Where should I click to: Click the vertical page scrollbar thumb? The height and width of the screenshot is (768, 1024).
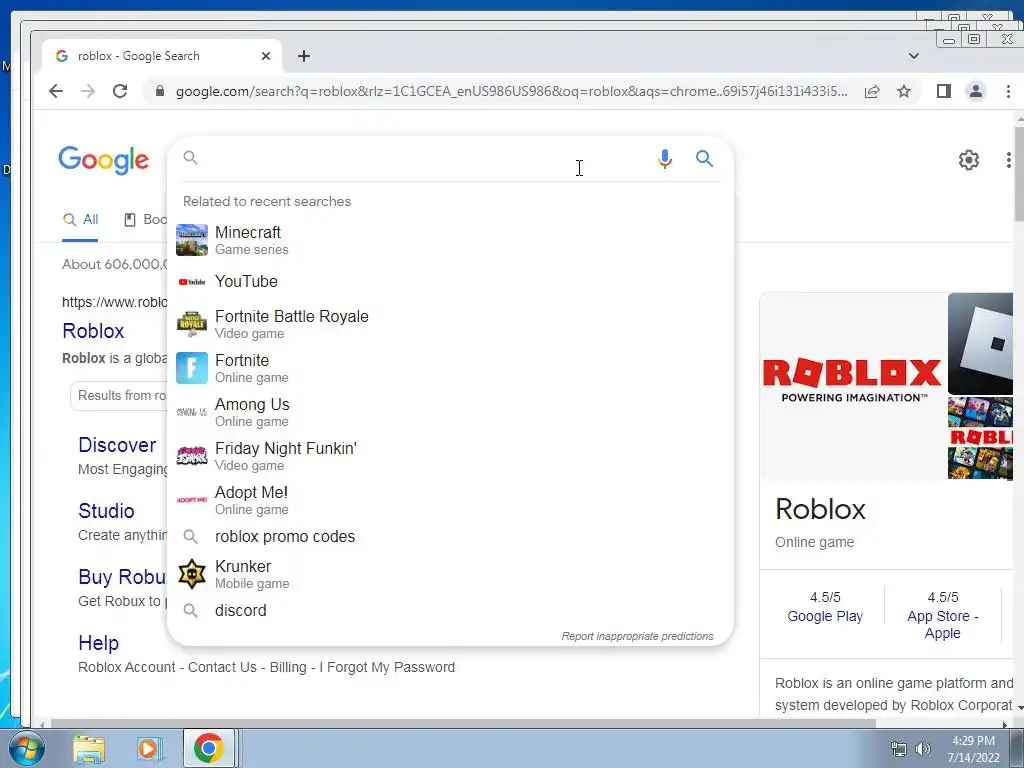[x=1019, y=173]
